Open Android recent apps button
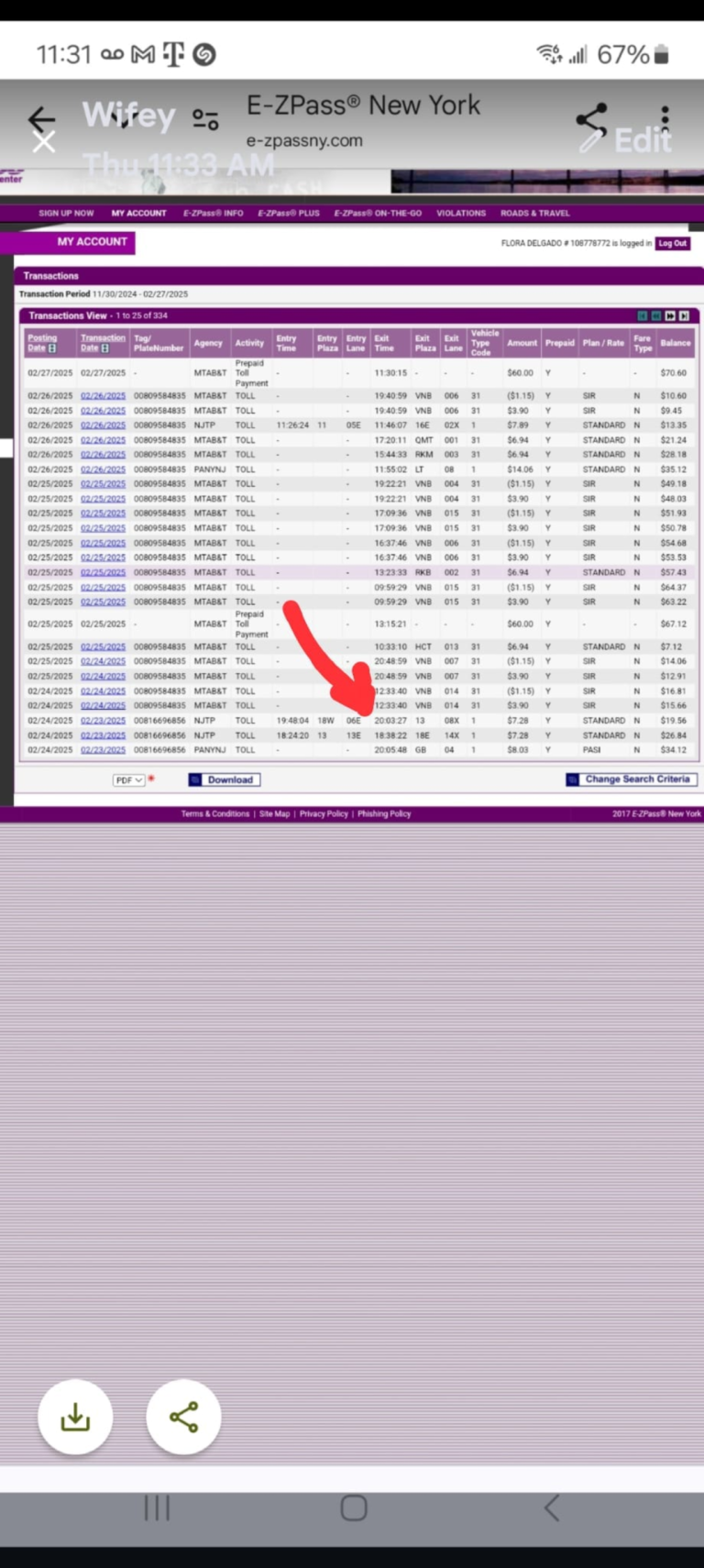The width and height of the screenshot is (704, 1568). tap(157, 1507)
